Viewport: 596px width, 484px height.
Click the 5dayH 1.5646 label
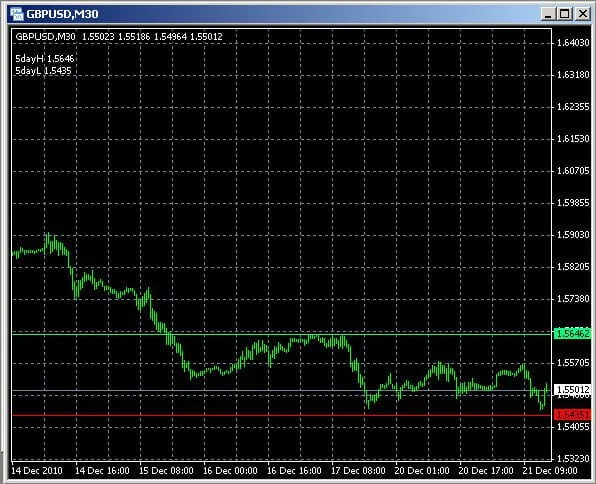45,59
